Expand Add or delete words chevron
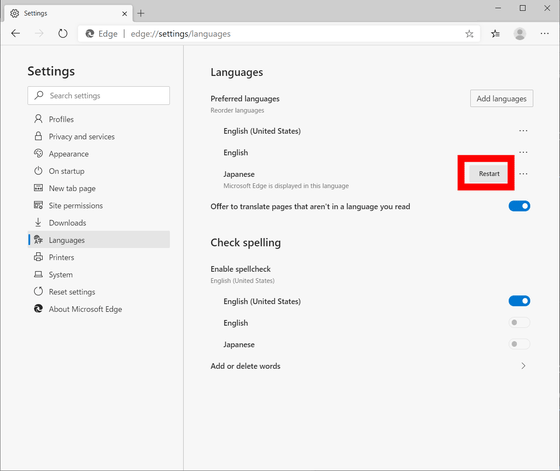Image resolution: width=560 pixels, height=471 pixels. pyautogui.click(x=523, y=366)
